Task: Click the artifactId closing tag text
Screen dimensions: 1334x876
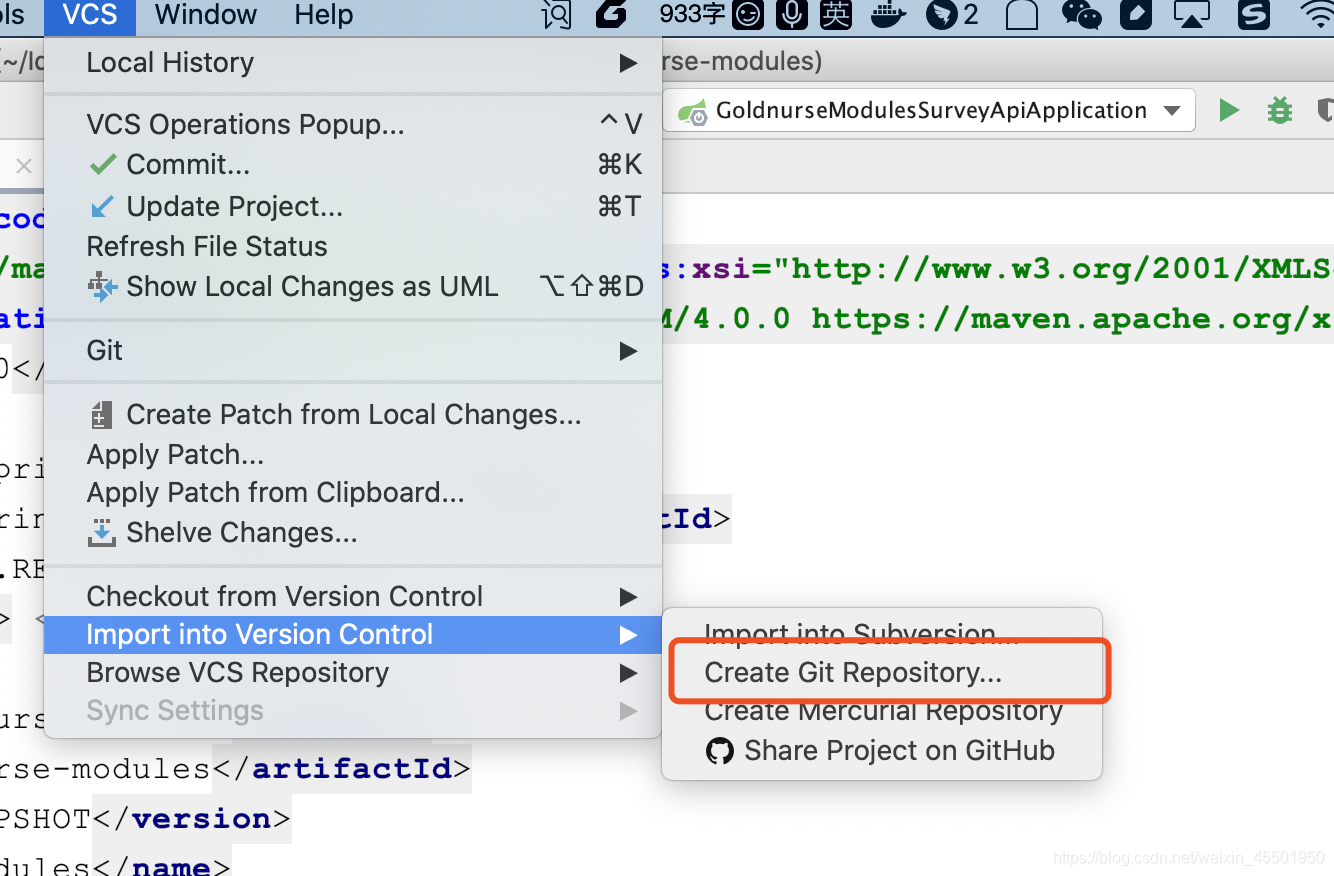Action: click(341, 769)
